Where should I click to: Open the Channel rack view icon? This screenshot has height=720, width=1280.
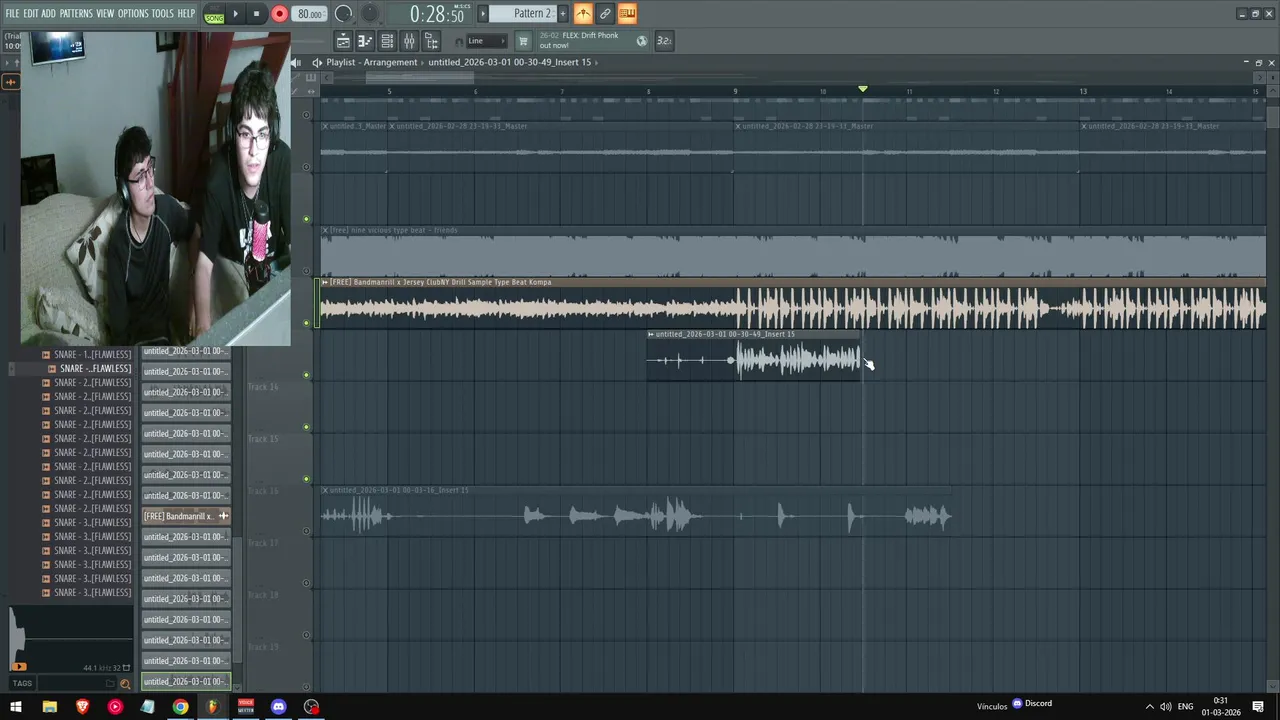[387, 41]
